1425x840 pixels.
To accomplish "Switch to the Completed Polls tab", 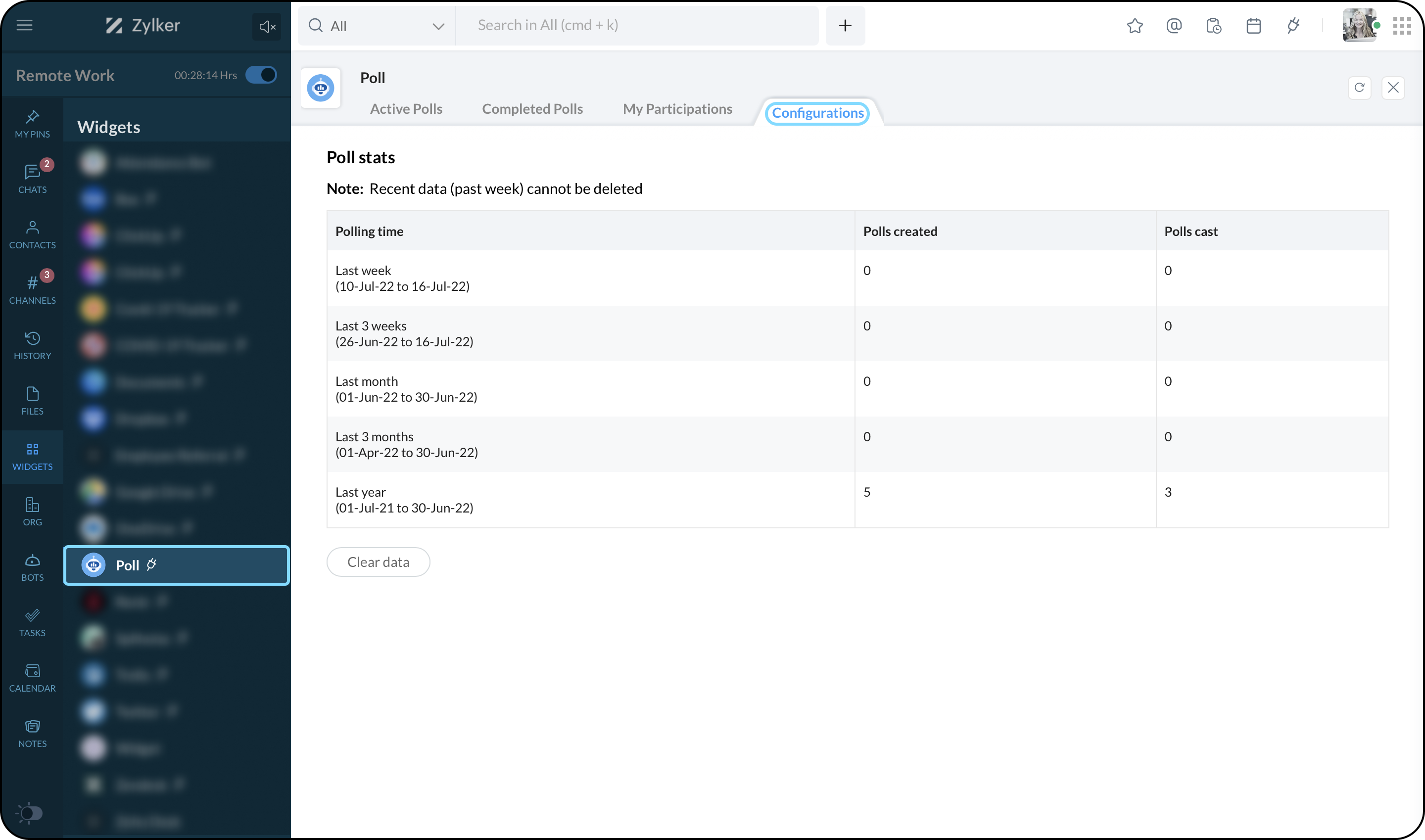I will (x=532, y=109).
